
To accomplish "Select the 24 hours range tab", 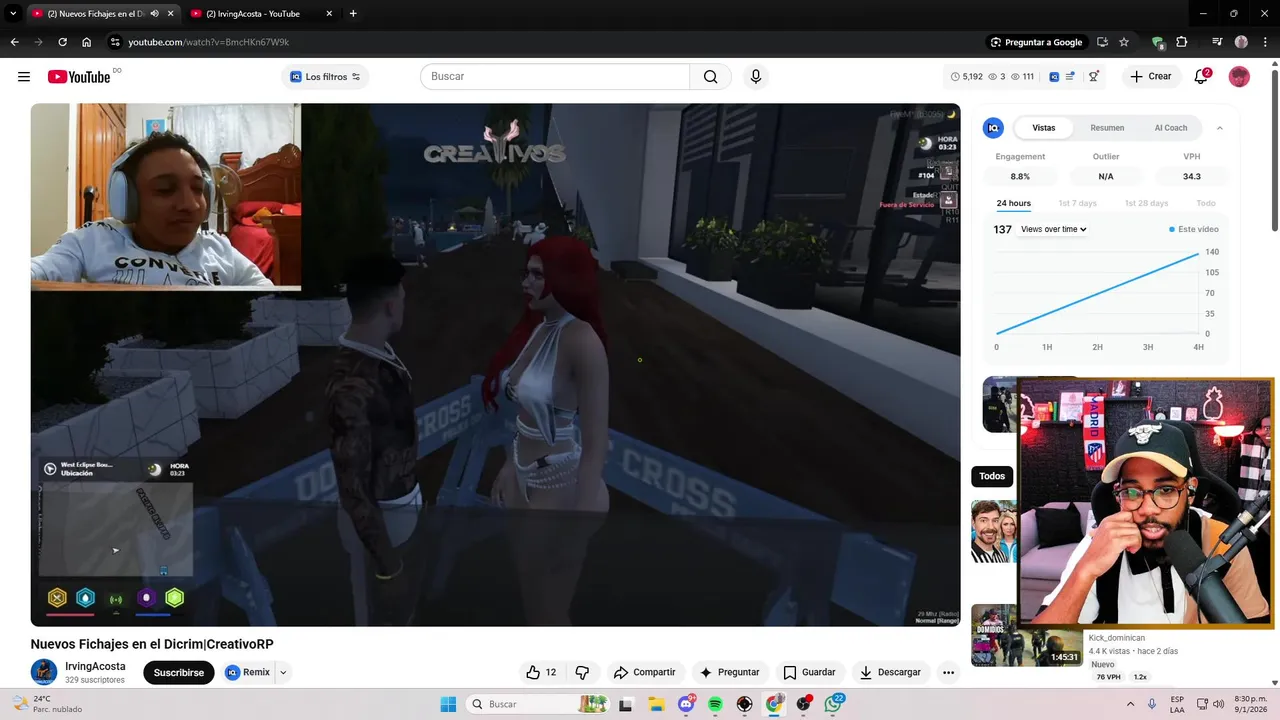I will tap(1013, 203).
